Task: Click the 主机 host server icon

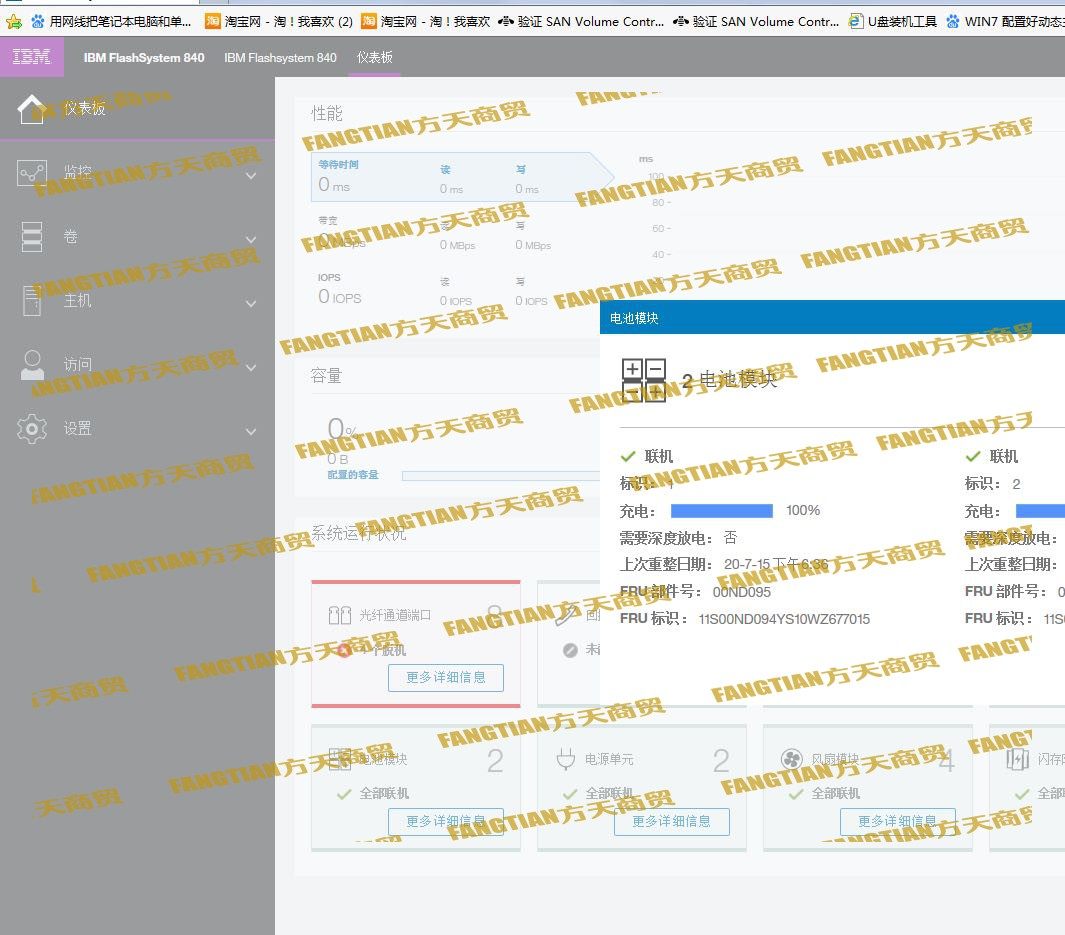Action: 32,300
